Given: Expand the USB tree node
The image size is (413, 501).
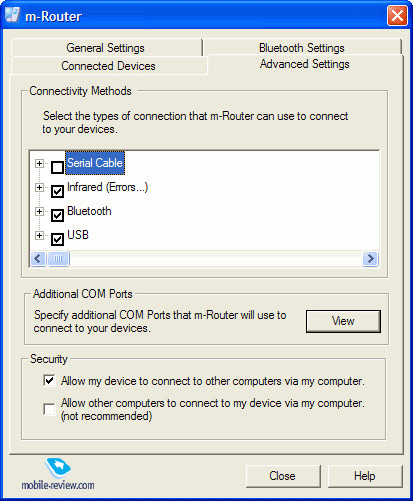Looking at the screenshot, I should coord(39,235).
